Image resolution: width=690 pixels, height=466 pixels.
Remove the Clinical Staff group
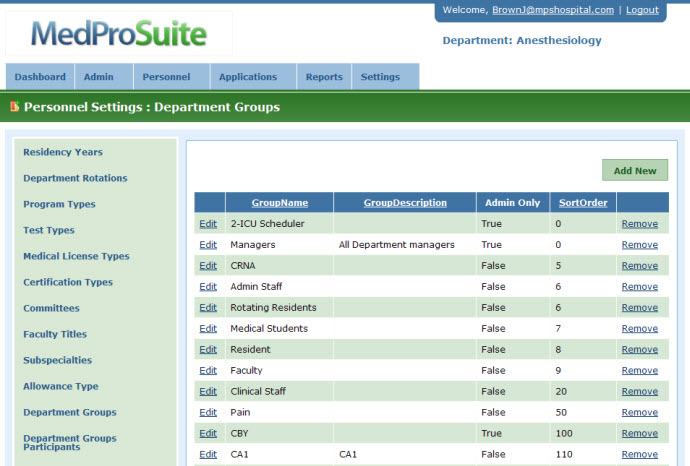(640, 392)
